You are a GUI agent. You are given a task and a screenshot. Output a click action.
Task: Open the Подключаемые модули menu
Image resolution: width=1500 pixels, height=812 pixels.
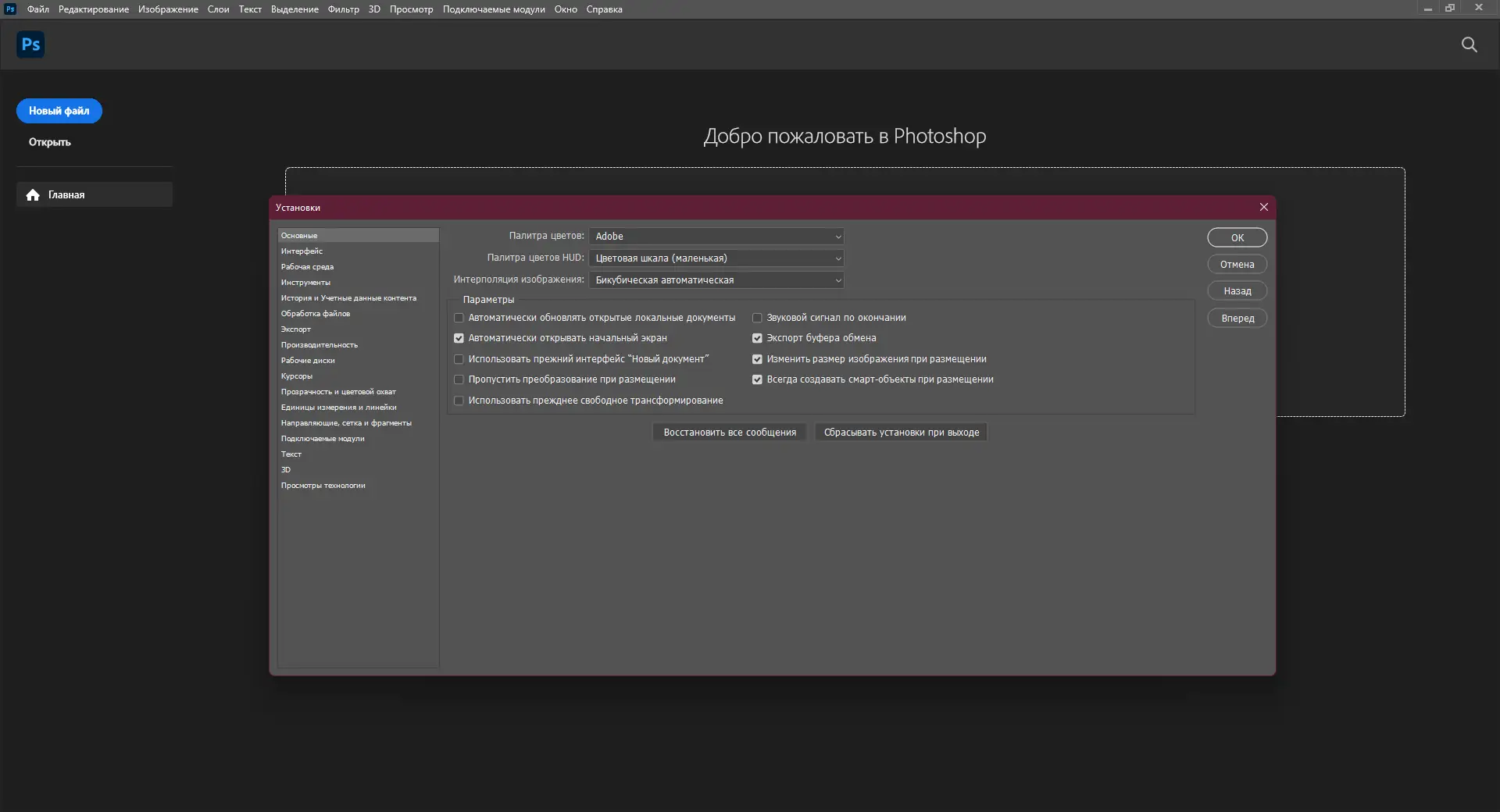tap(494, 9)
